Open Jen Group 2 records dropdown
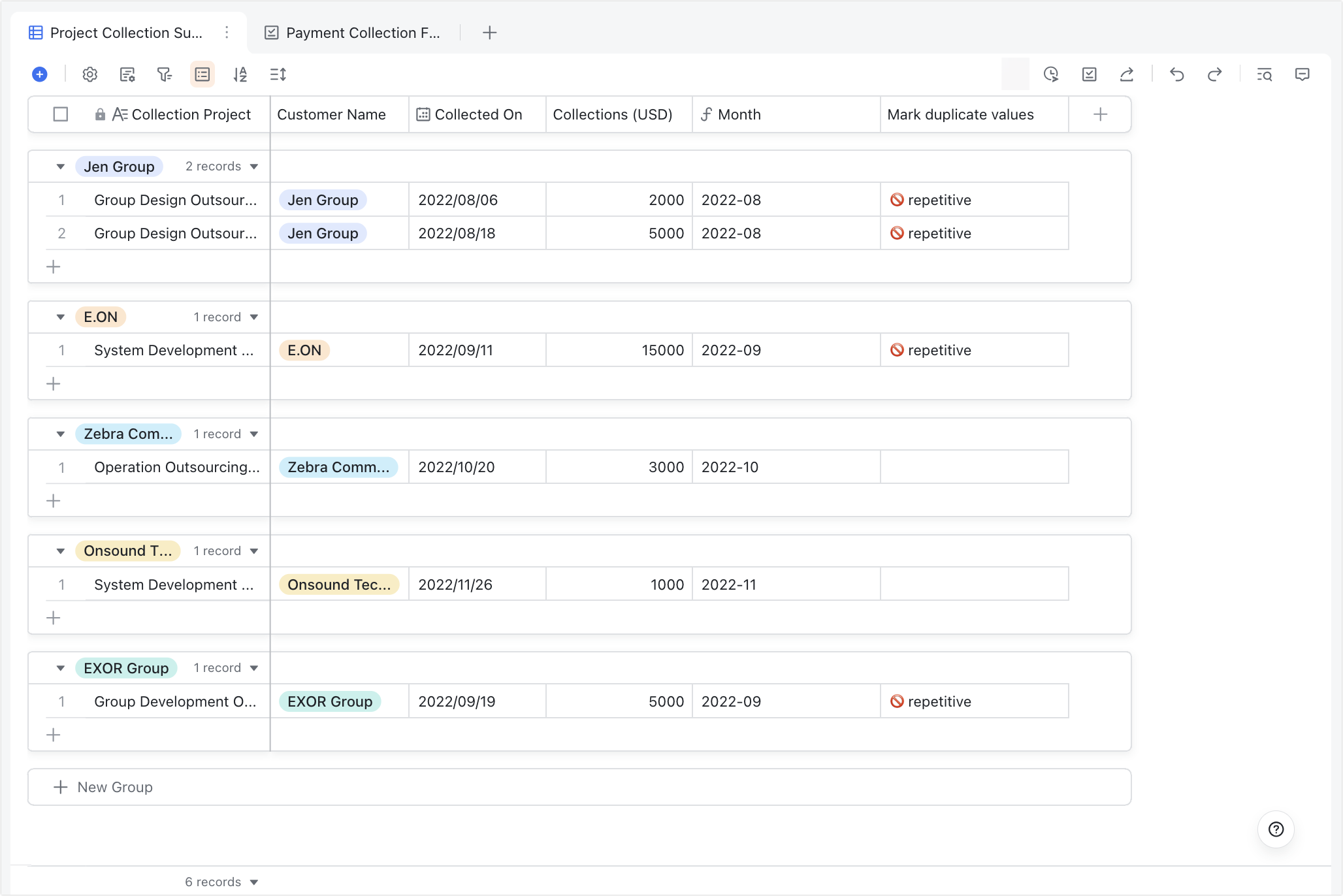 click(x=254, y=167)
